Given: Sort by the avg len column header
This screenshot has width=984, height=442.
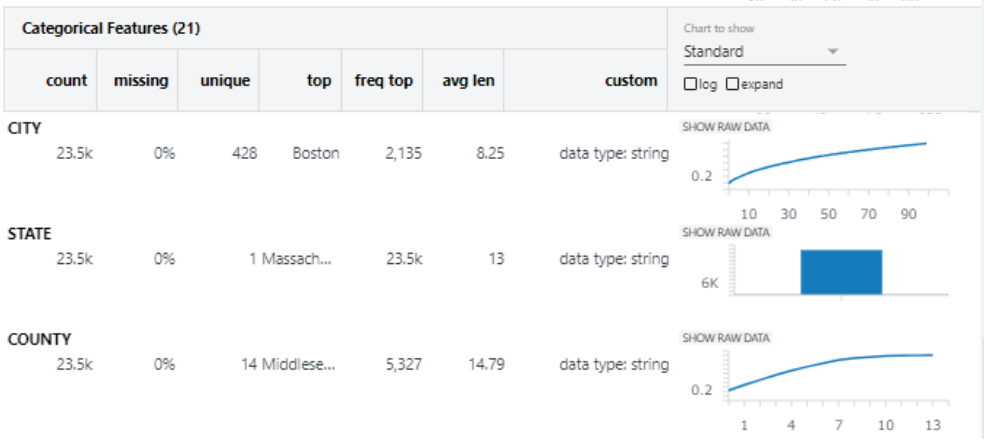Looking at the screenshot, I should [x=467, y=80].
